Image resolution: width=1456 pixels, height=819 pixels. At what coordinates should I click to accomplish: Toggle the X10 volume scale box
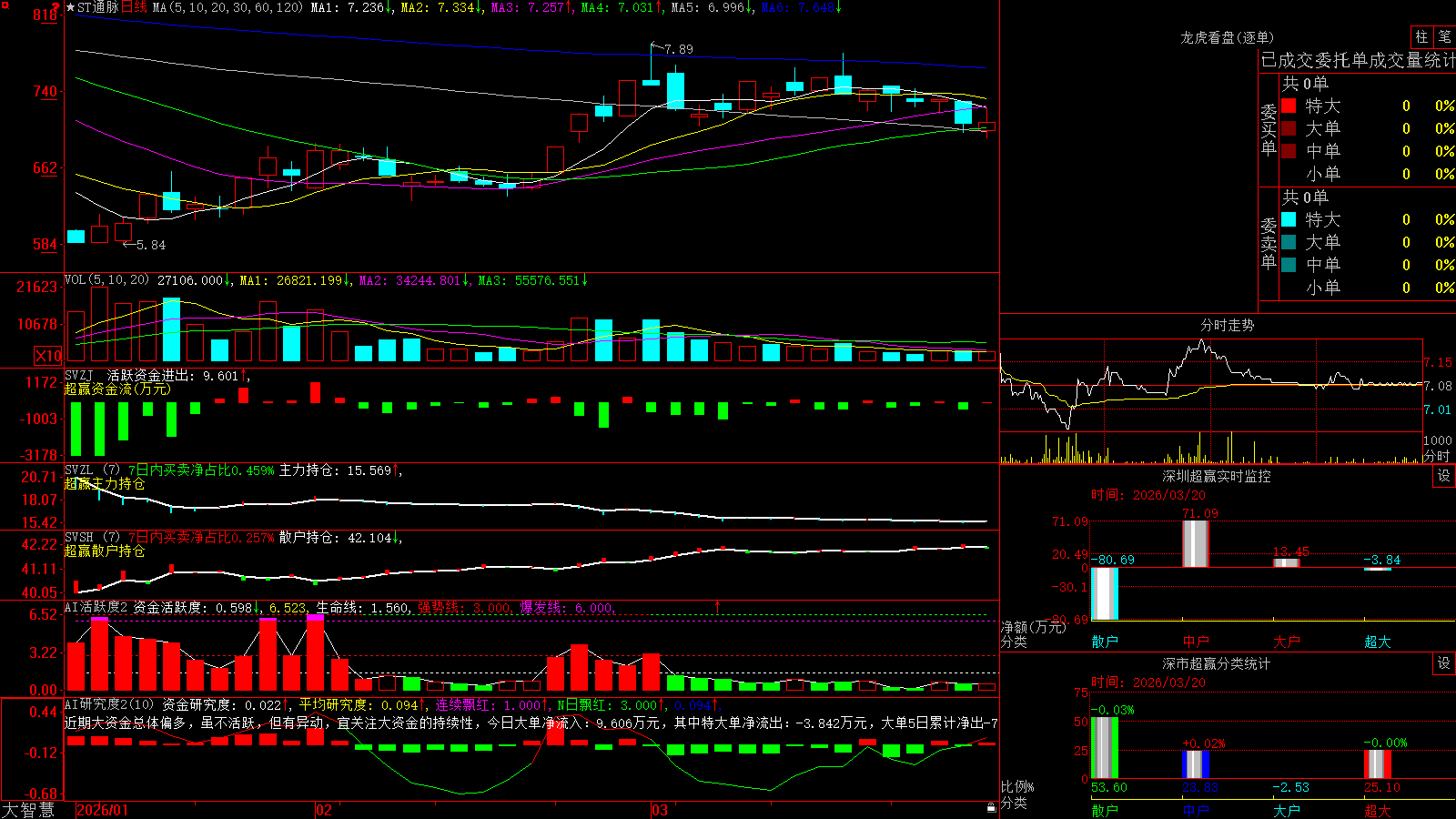pos(48,356)
